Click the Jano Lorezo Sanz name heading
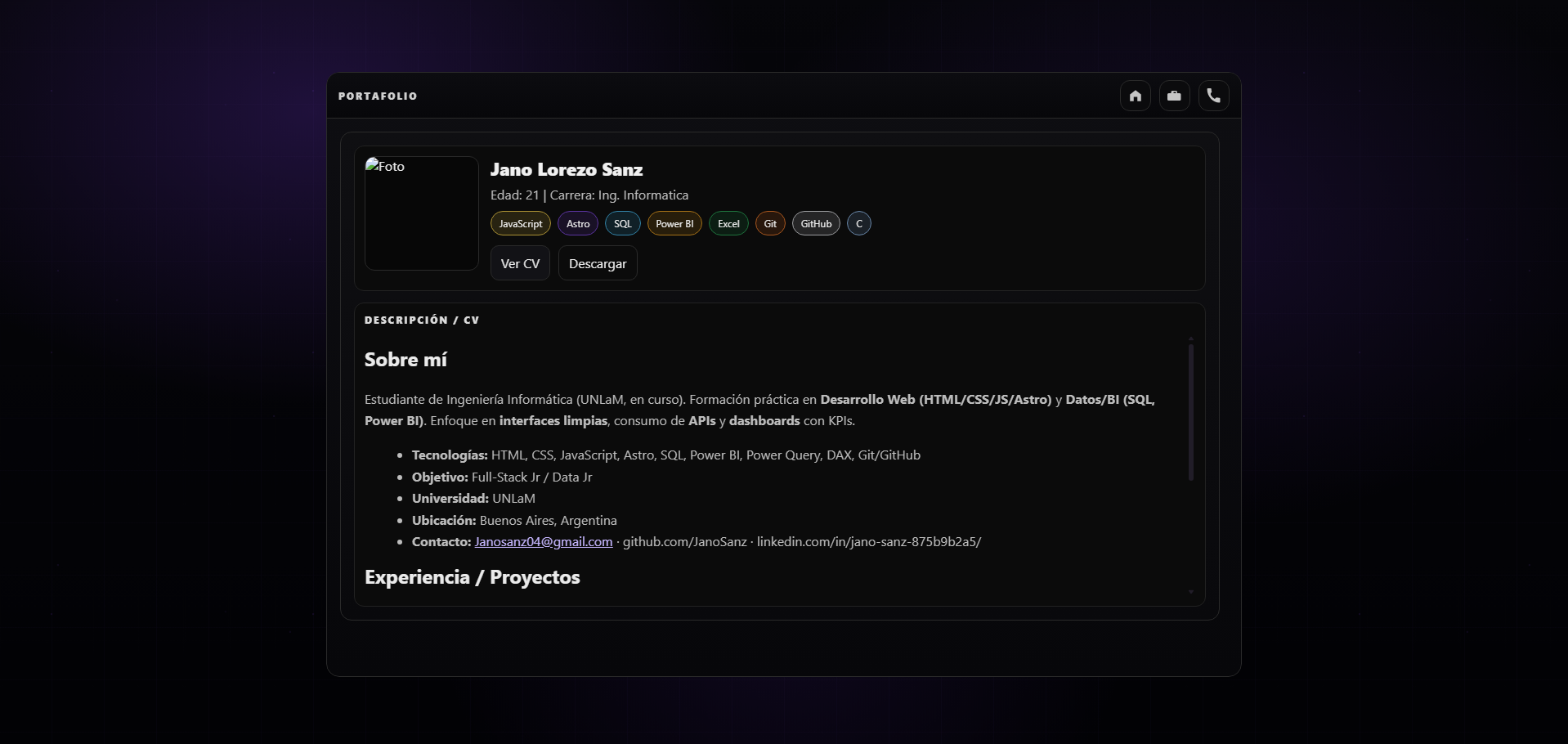The width and height of the screenshot is (1568, 744). tap(566, 170)
